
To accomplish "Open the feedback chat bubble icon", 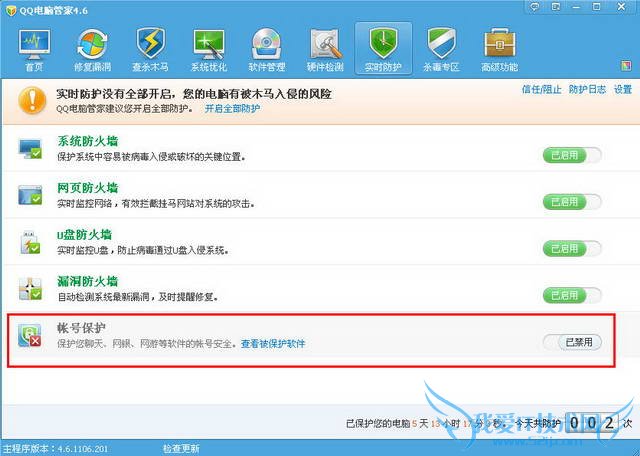I will [x=534, y=7].
